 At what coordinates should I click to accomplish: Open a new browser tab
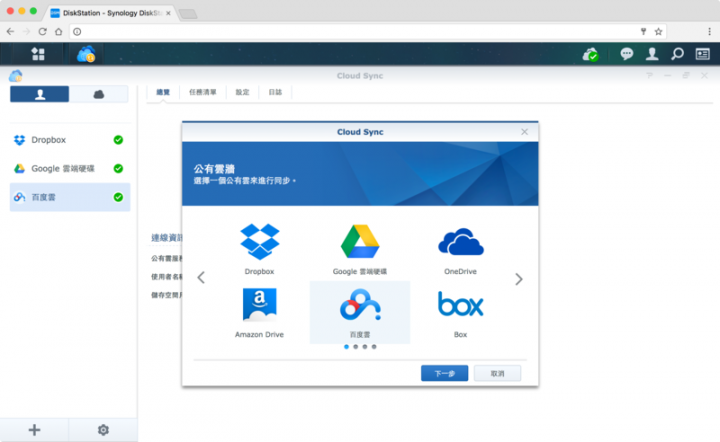pos(188,14)
